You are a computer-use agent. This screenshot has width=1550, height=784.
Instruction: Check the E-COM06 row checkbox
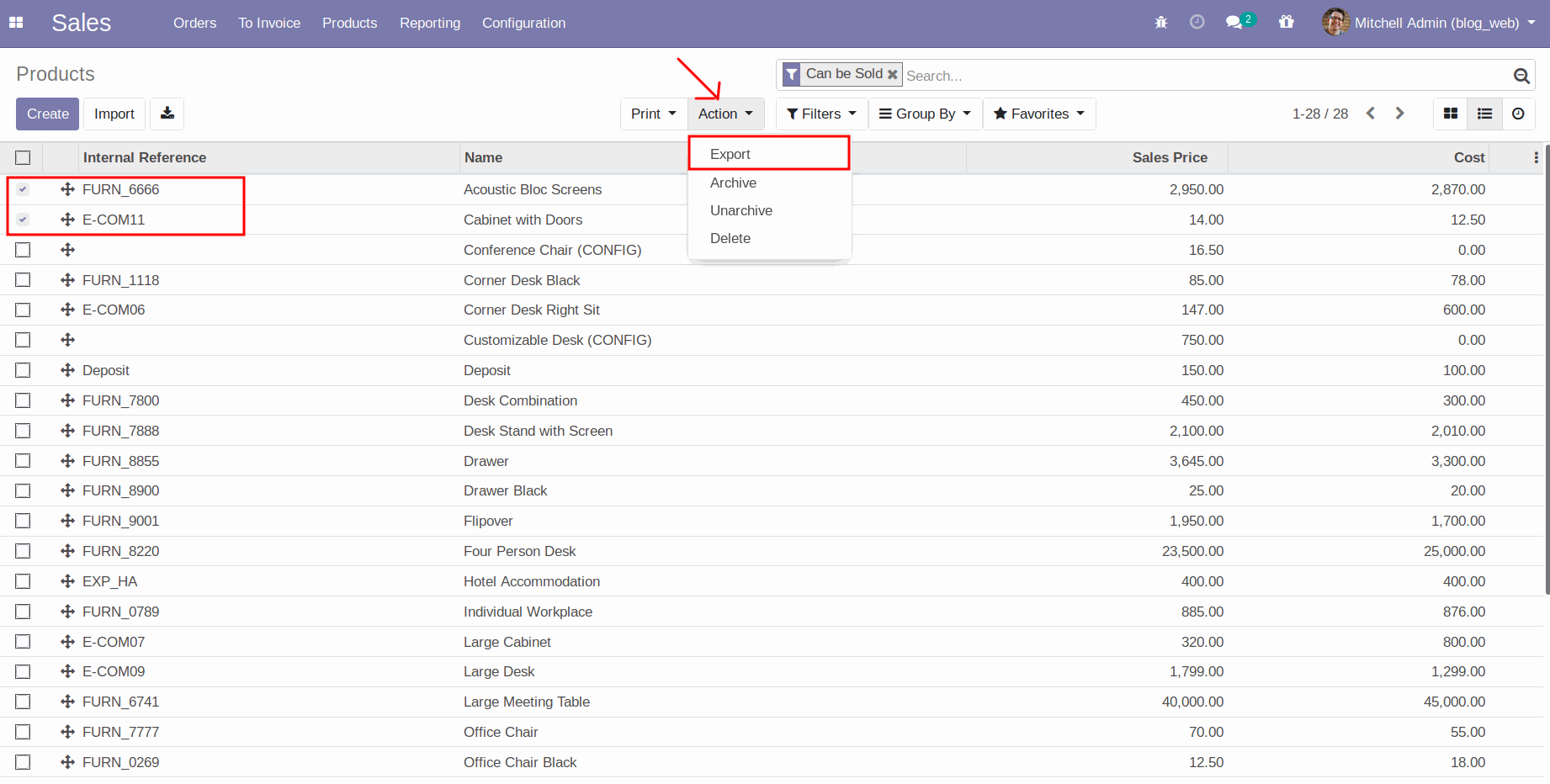tap(23, 310)
